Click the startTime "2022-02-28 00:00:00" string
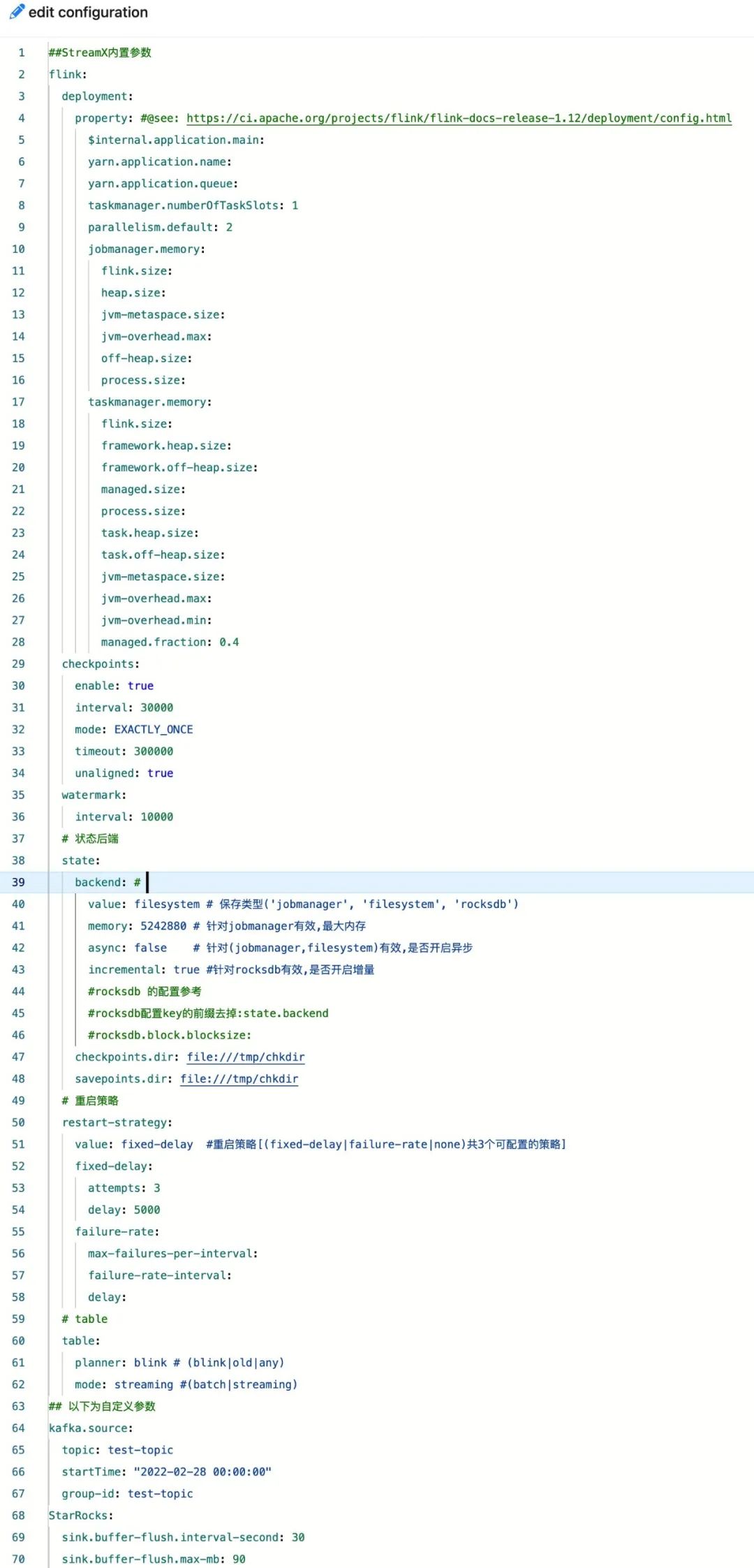Screen dimensions: 754x1568 tap(202, 1472)
